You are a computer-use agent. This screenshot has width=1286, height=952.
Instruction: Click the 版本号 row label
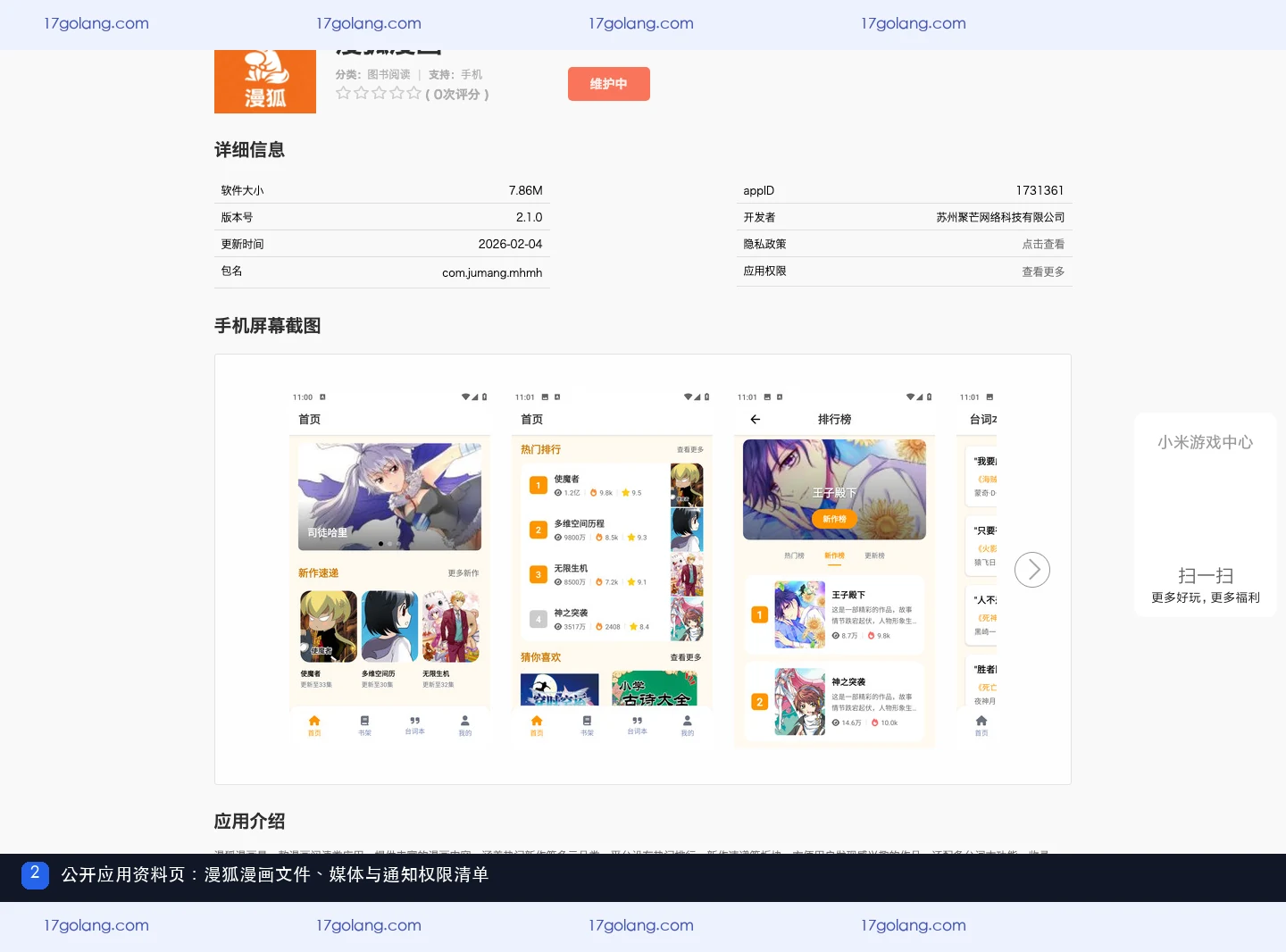[x=237, y=217]
